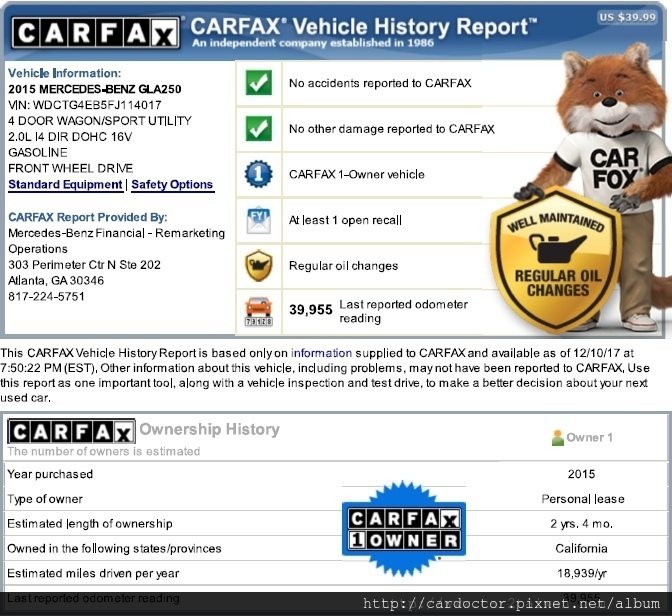Click Last reported odometer reading summary text
This screenshot has width=672, height=616.
403,311
